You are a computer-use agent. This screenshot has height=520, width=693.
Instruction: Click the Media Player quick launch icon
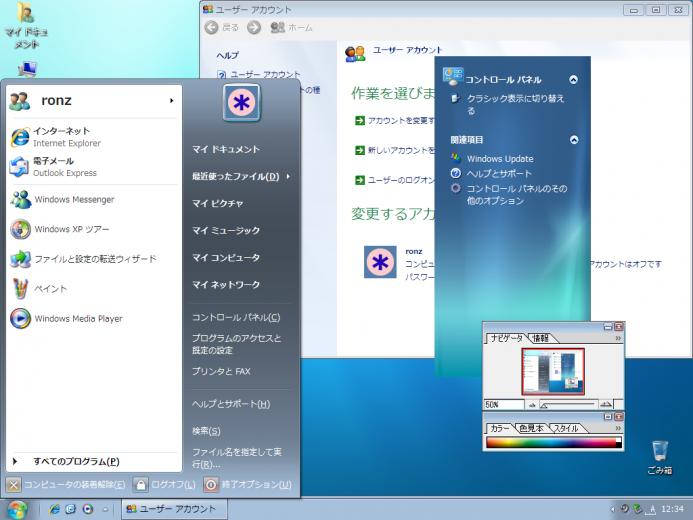tap(88, 509)
